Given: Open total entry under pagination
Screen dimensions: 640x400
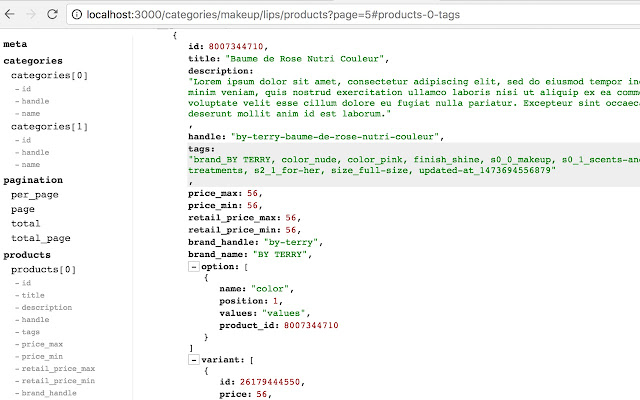Looking at the screenshot, I should pyautogui.click(x=25, y=224).
